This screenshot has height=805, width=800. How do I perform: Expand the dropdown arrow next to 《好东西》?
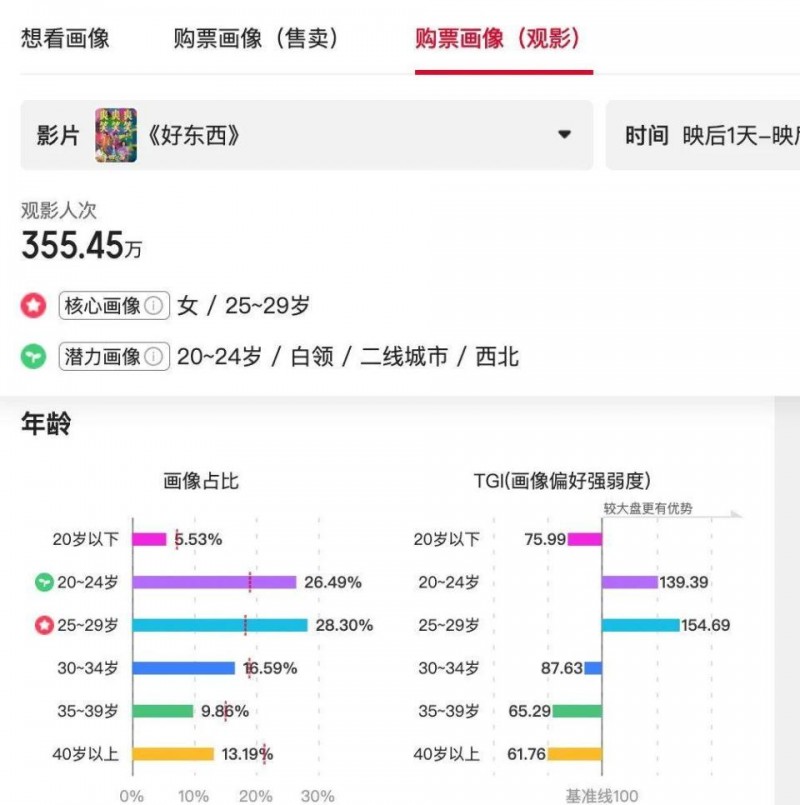tap(564, 133)
